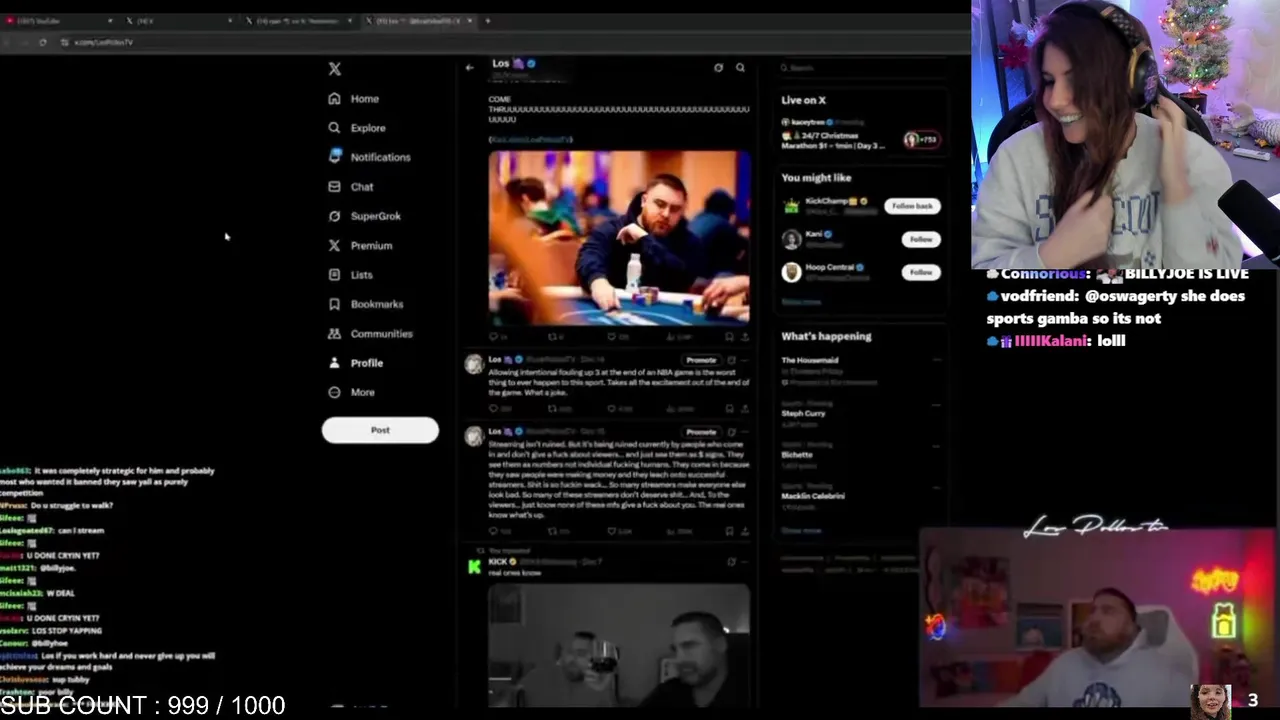Share the NBA fouling post
Screen dimensions: 1280x720
745,408
